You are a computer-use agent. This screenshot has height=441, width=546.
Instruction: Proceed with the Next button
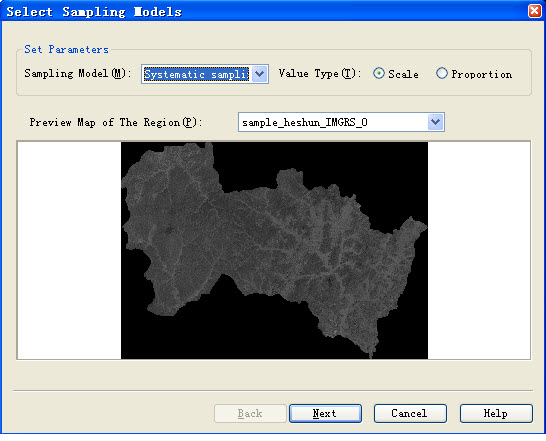[x=325, y=413]
